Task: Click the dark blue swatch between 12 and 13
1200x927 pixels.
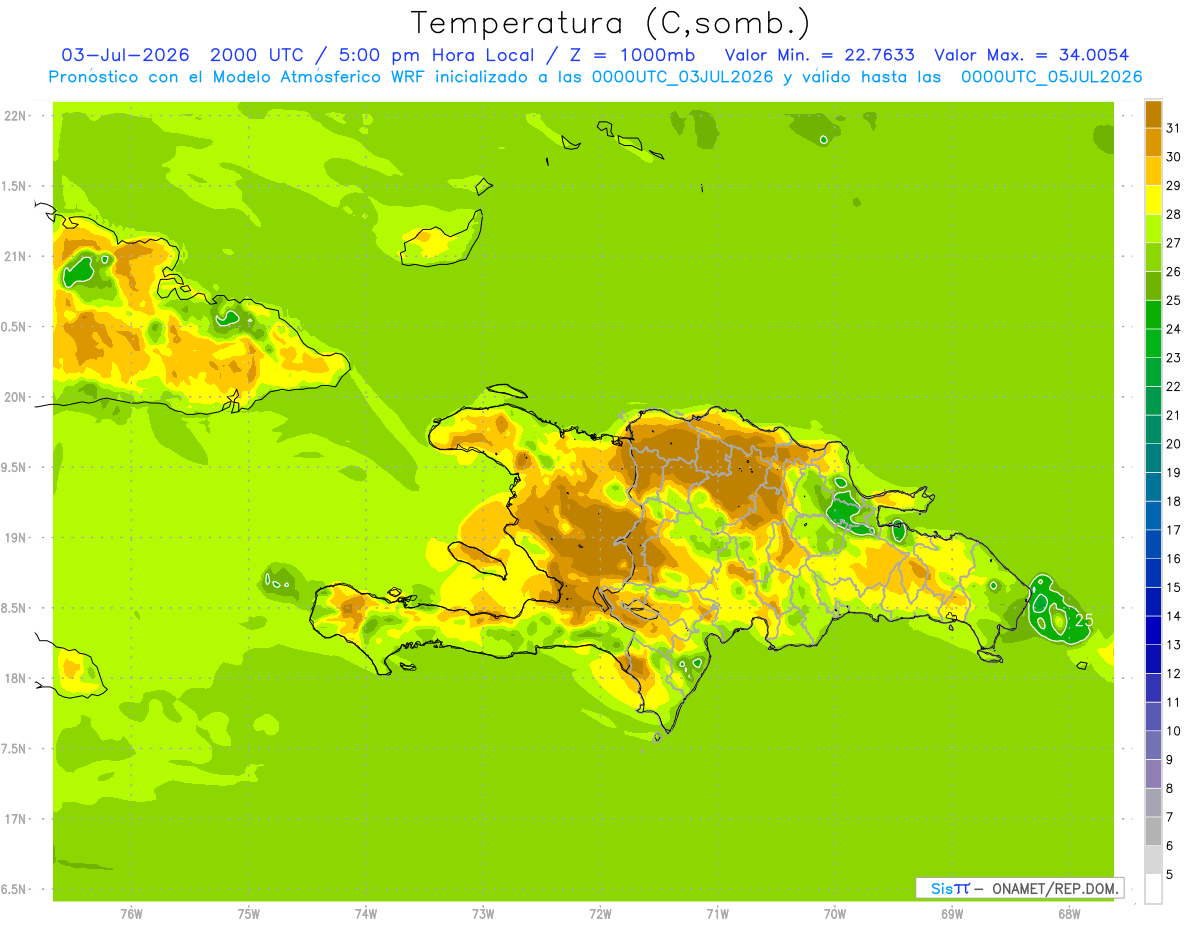Action: click(x=1153, y=658)
